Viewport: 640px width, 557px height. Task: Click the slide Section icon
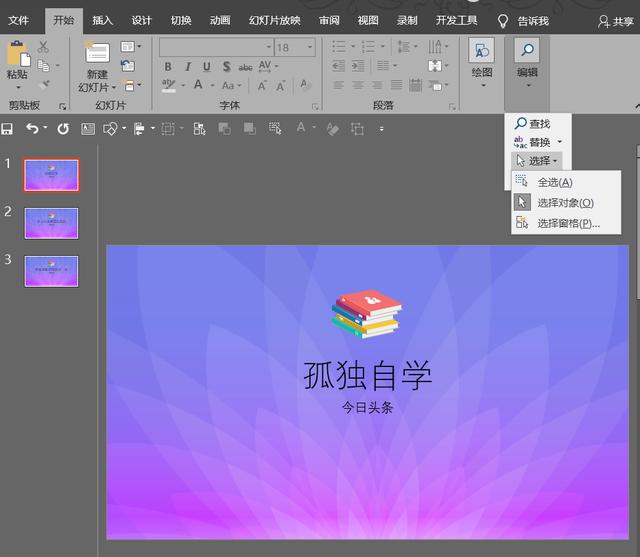tap(129, 85)
